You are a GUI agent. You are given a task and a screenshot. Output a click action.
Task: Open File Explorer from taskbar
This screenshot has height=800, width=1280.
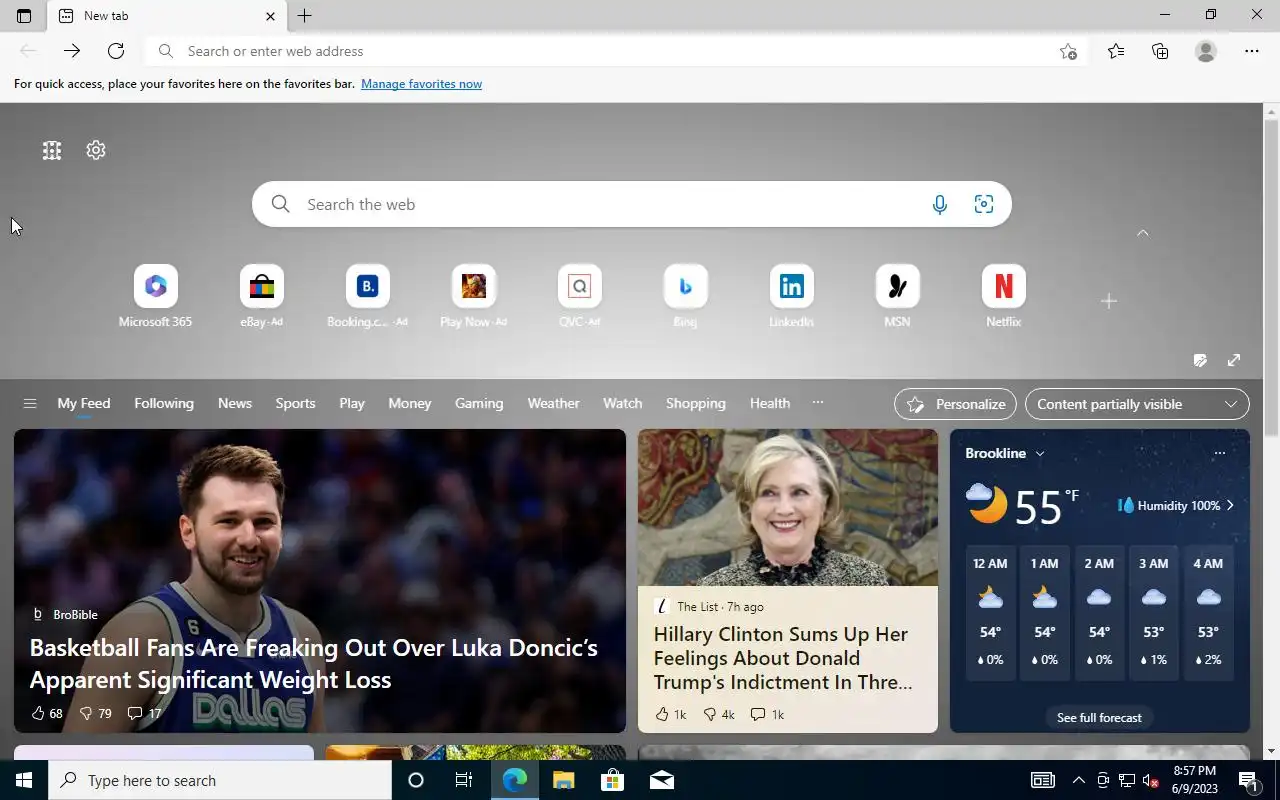[564, 780]
